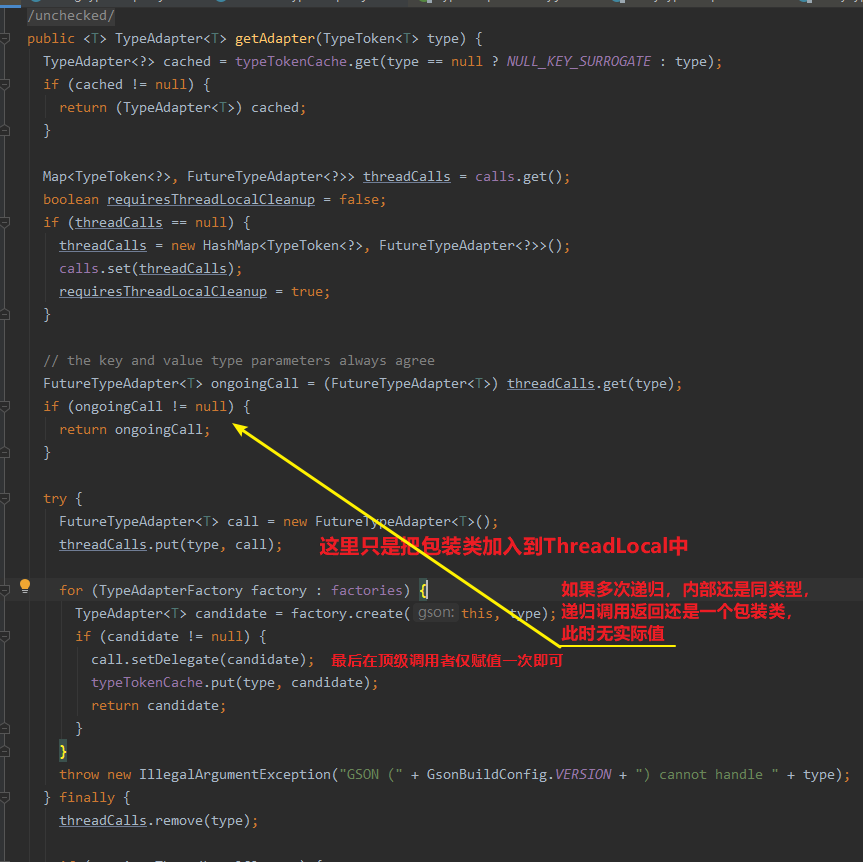Click the yellow light bulb intention icon
This screenshot has height=862, width=863.
point(25,586)
